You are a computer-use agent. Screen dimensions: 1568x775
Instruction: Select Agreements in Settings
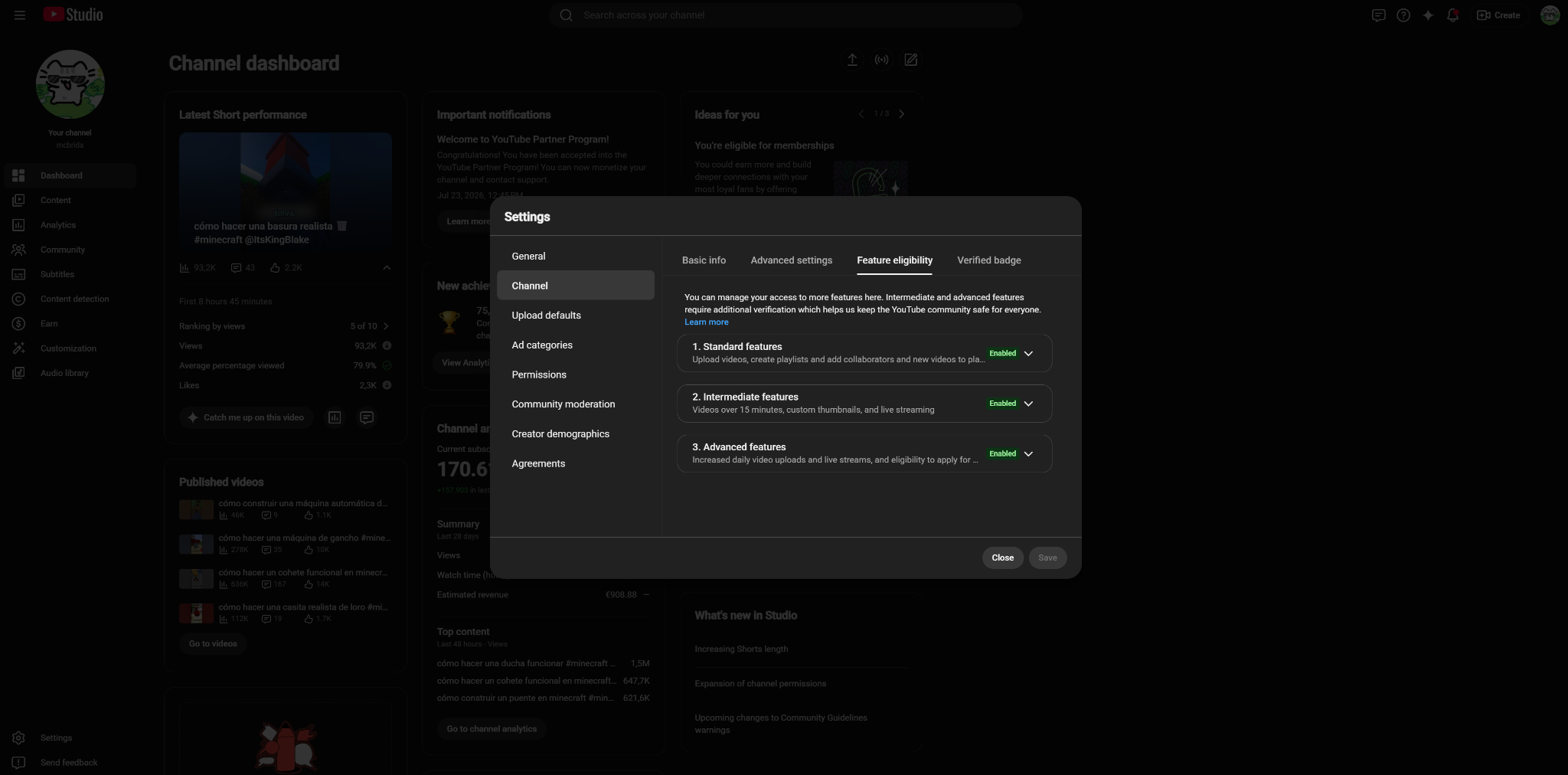576,464
